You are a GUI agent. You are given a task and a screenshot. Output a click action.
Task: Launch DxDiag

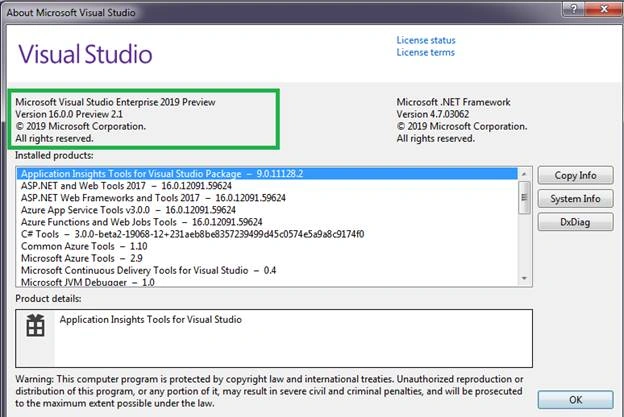[575, 222]
